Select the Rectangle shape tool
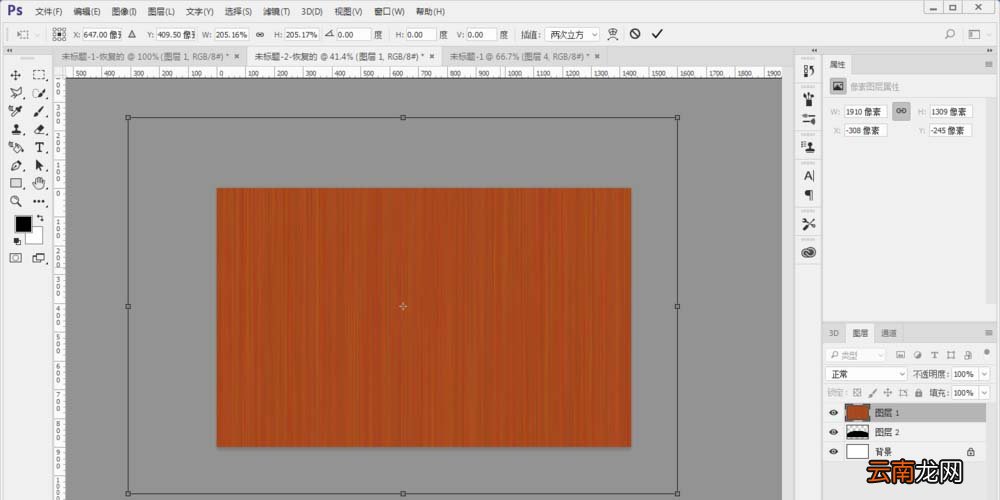Viewport: 1000px width, 500px height. click(15, 183)
